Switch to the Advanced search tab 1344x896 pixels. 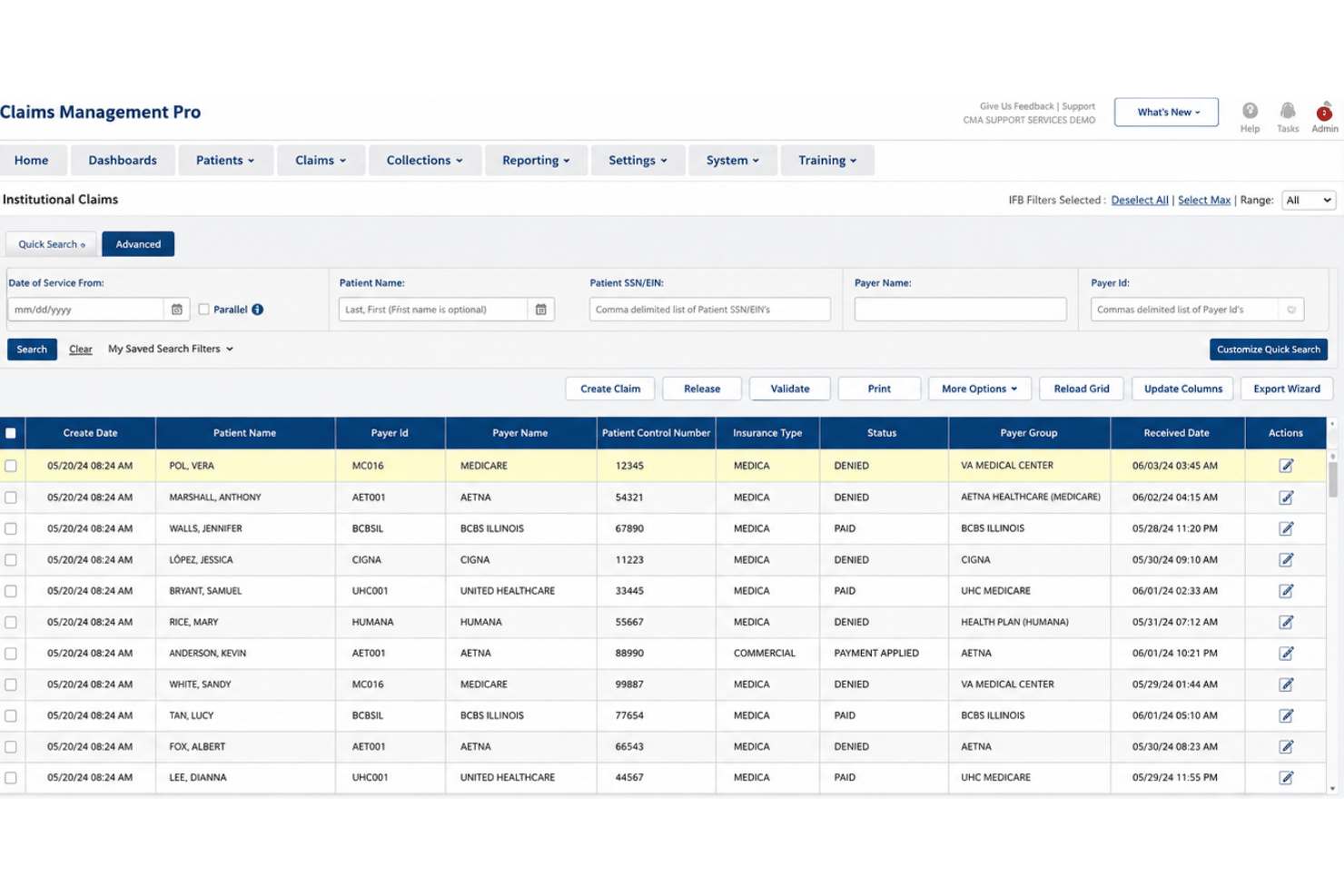(138, 244)
